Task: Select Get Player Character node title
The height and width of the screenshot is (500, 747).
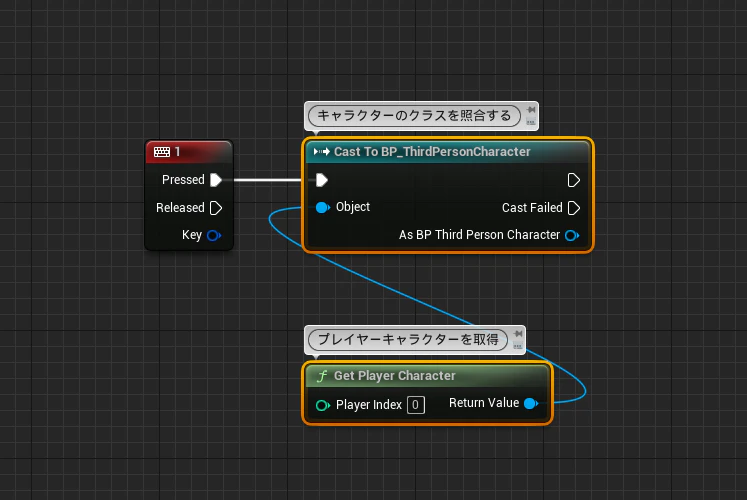Action: tap(394, 376)
